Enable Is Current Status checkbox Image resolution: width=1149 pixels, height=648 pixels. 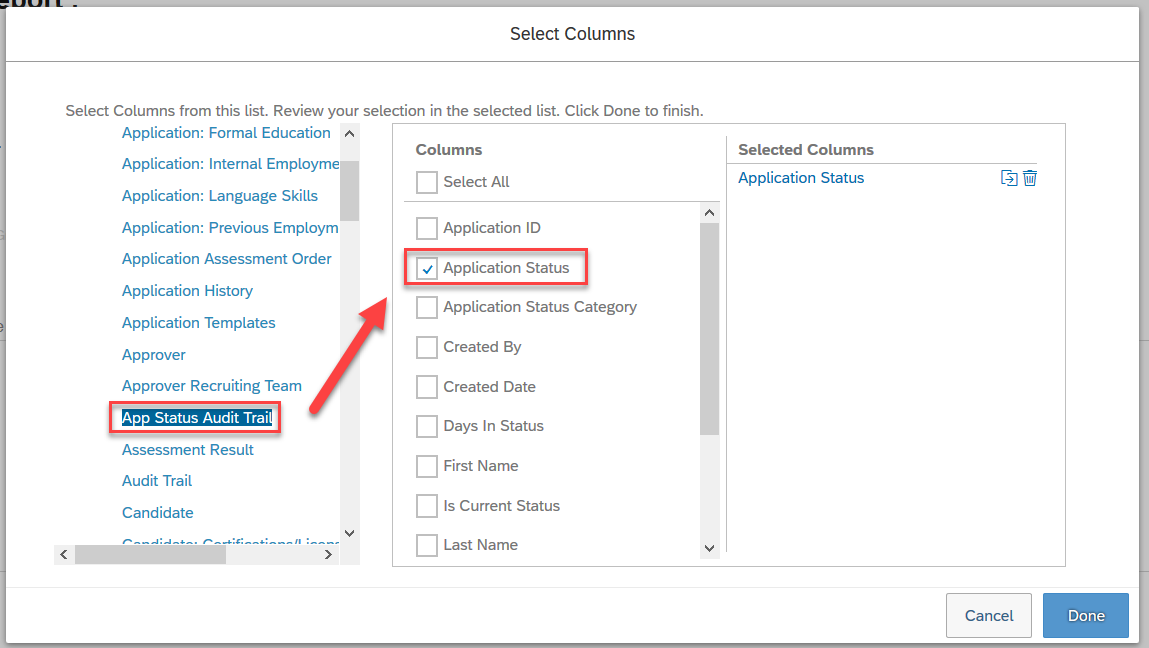coord(426,506)
